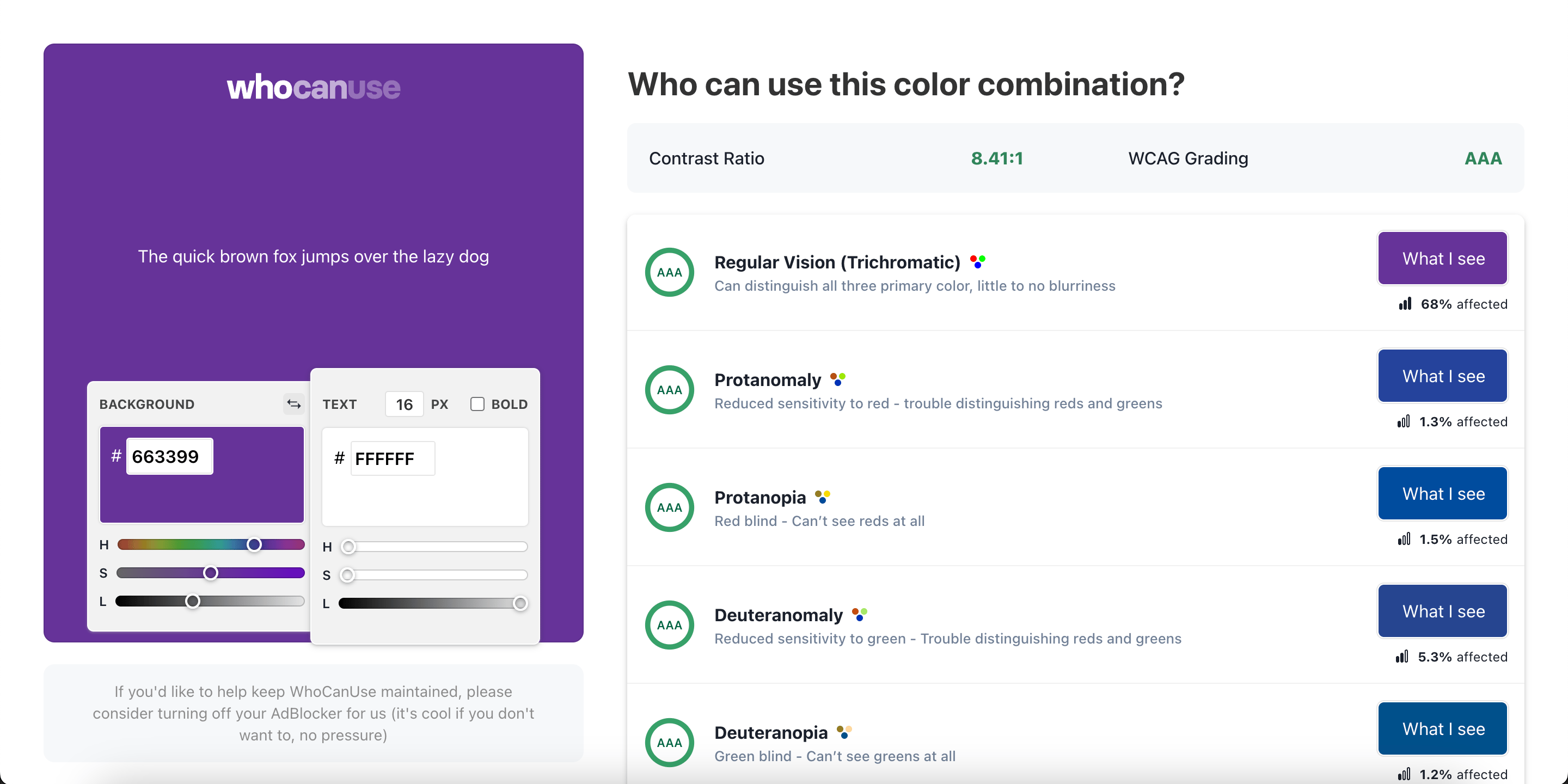Click the Regular Vision AAA grade circle

click(670, 272)
